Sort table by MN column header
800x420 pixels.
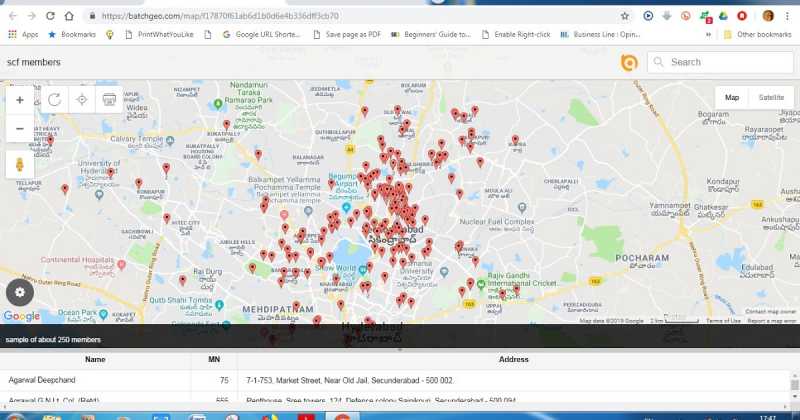click(x=214, y=359)
